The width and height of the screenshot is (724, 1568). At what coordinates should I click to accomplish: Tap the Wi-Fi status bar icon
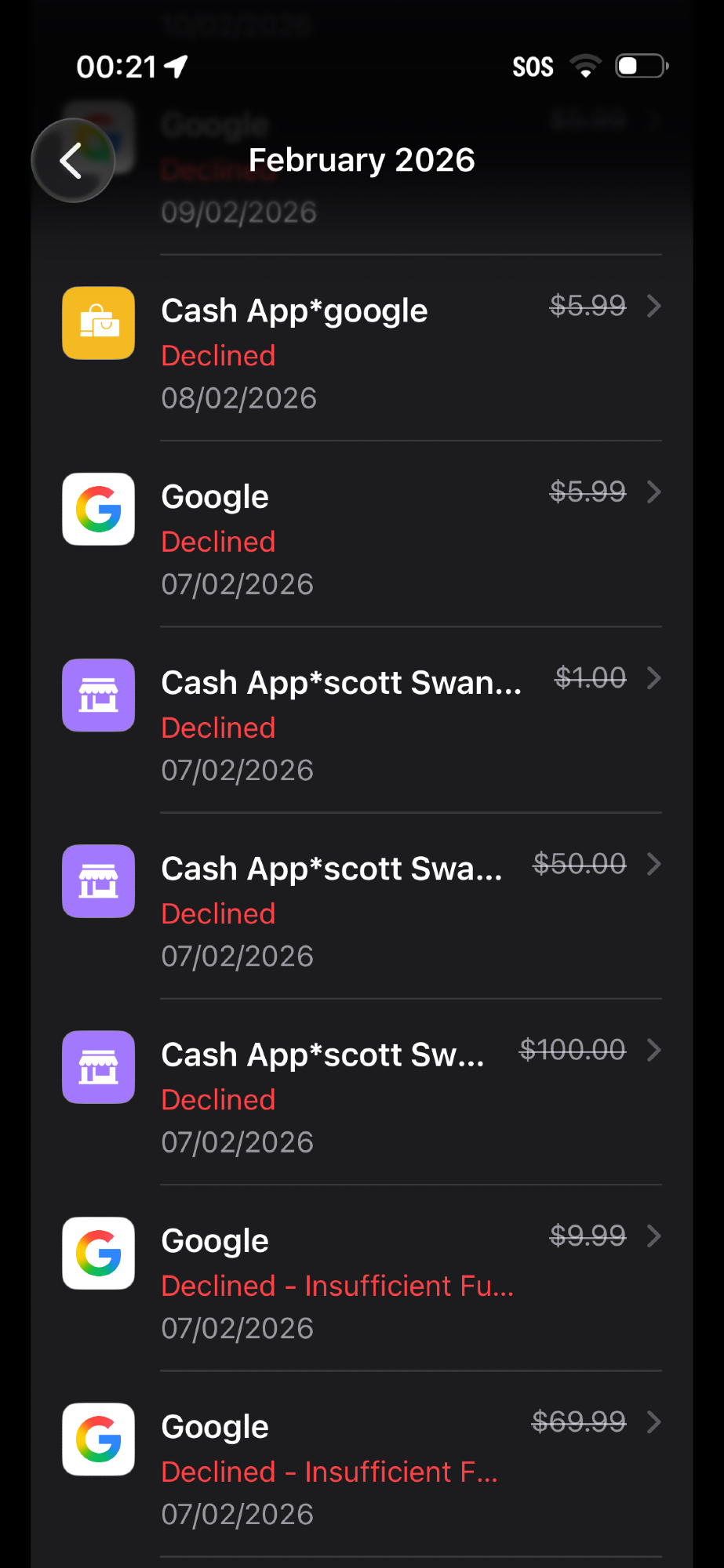point(585,67)
